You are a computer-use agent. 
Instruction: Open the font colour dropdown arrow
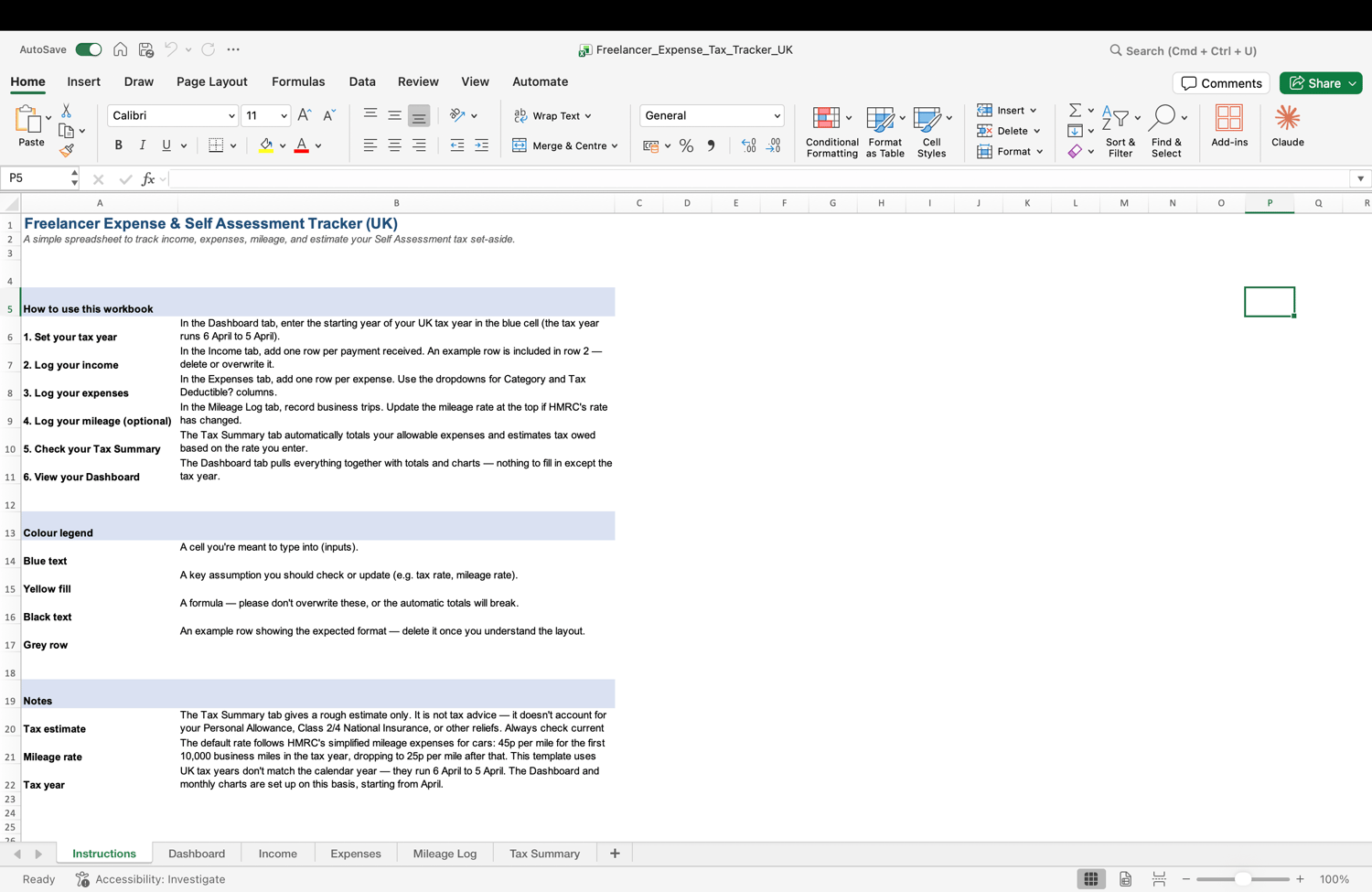coord(318,146)
